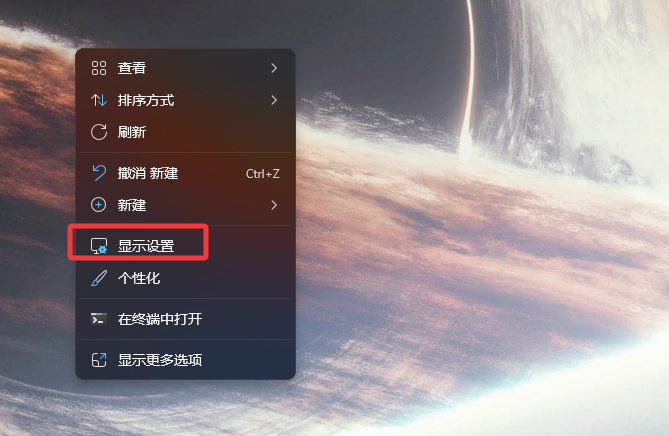Image resolution: width=669 pixels, height=436 pixels.
Task: Select 撤消 新建 menu entry
Action: click(x=185, y=173)
